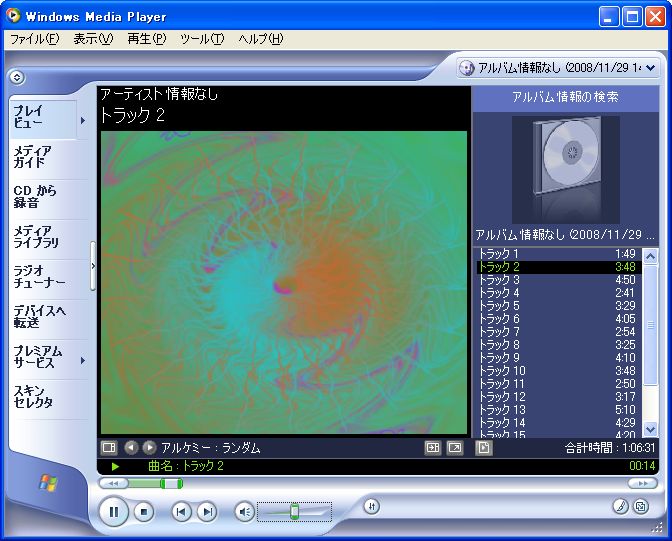Viewport: 672px width, 541px height.
Task: Click the playlist scrollbar down arrow
Action: pos(651,429)
